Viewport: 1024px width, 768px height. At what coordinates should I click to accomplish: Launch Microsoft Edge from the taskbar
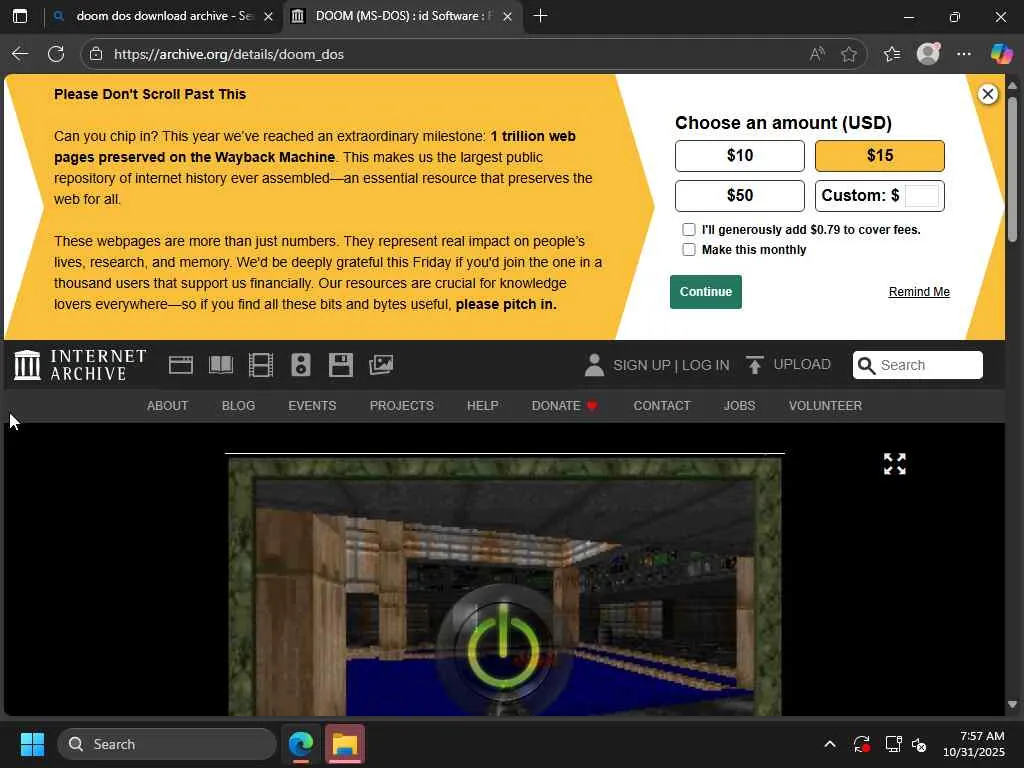(301, 744)
